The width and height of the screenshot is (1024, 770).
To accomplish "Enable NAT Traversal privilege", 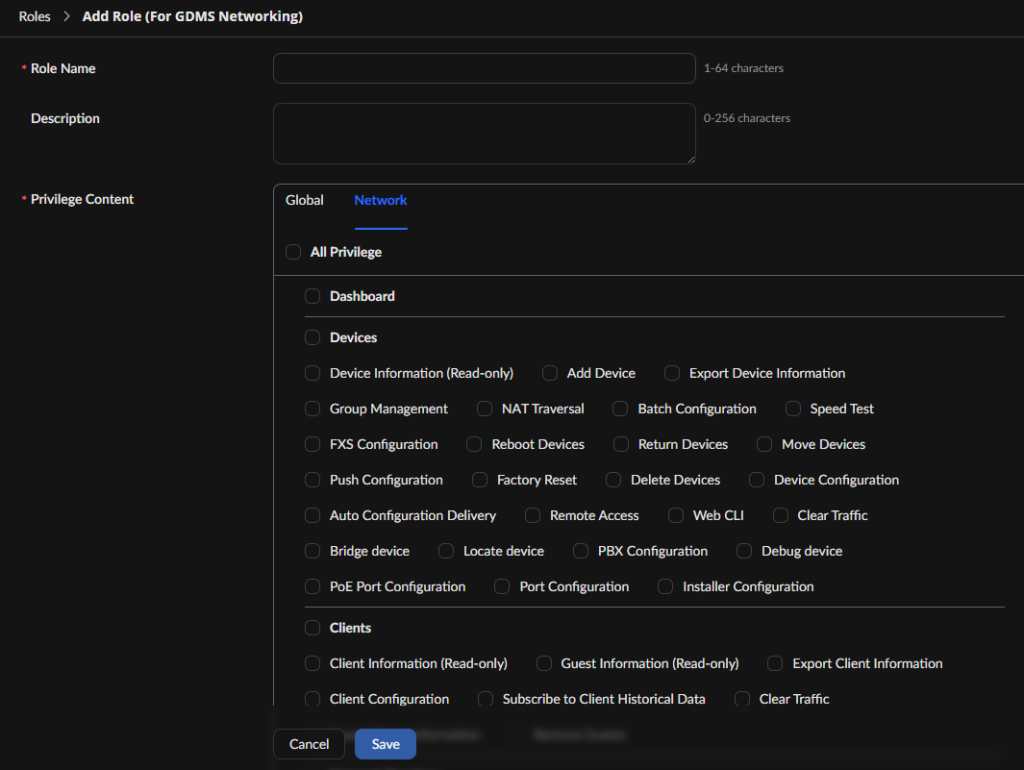I will (x=485, y=409).
